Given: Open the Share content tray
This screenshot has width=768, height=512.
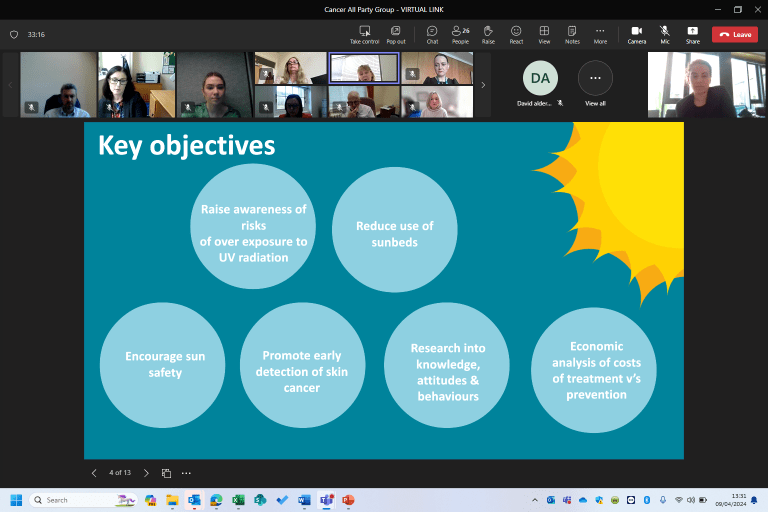Looking at the screenshot, I should [x=693, y=35].
